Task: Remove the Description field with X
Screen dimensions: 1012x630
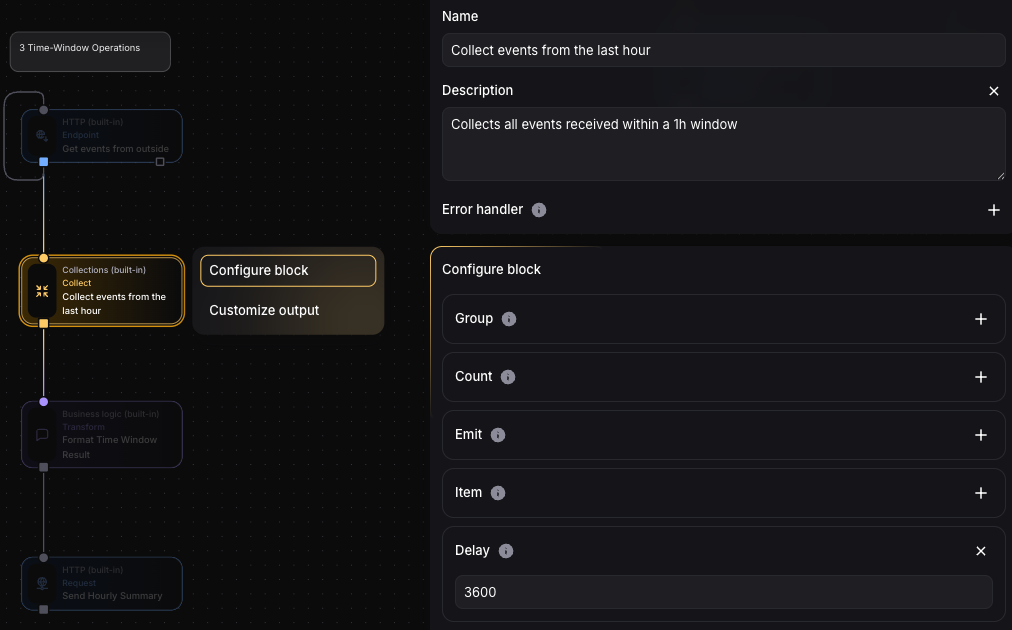Action: [993, 91]
